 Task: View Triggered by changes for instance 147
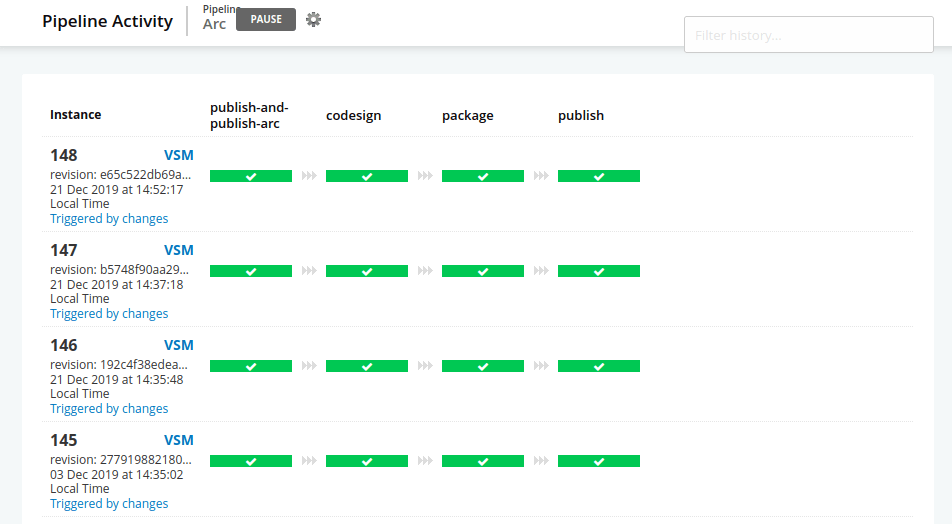pyautogui.click(x=109, y=313)
